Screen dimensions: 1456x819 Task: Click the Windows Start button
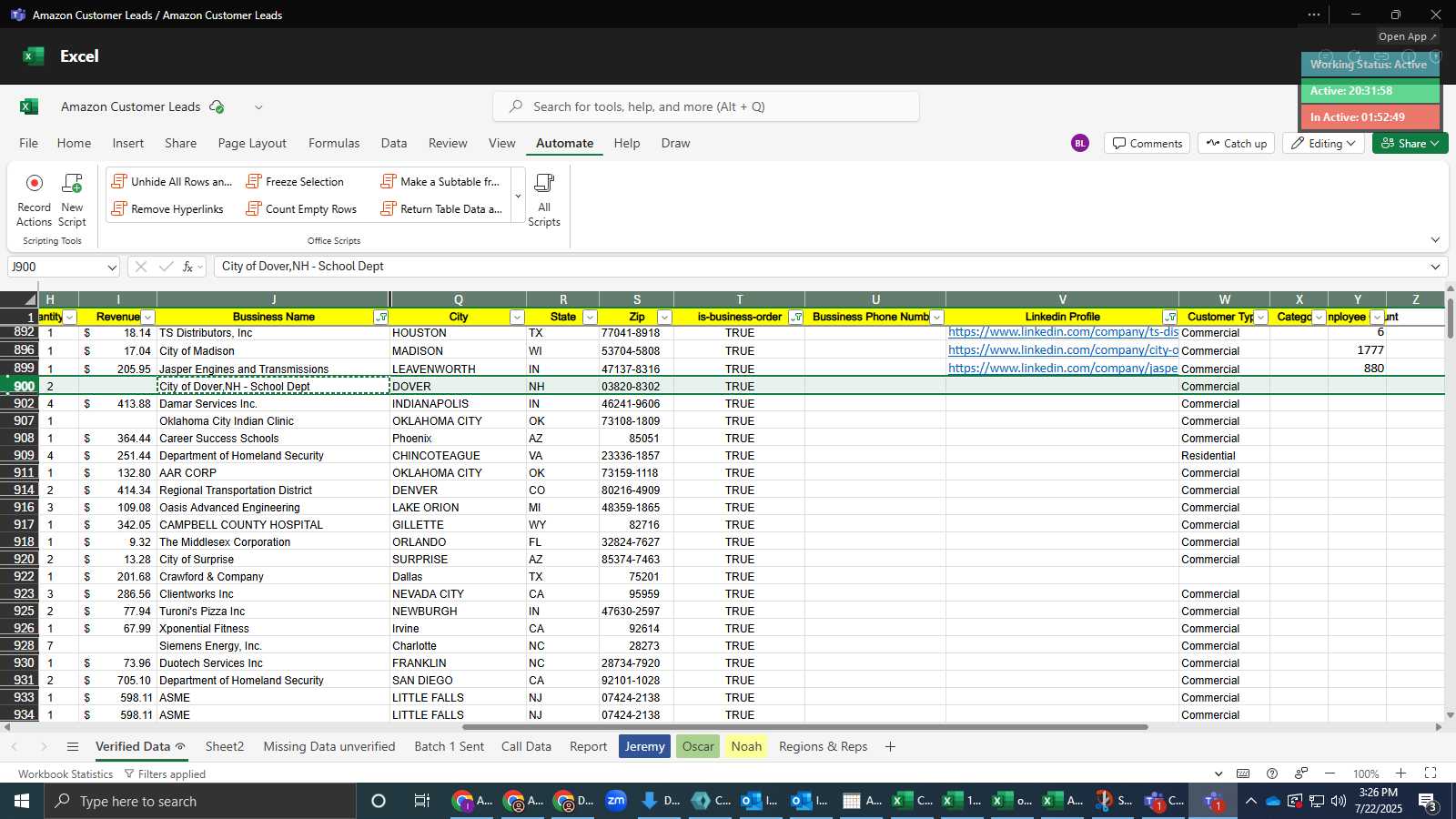(22, 802)
